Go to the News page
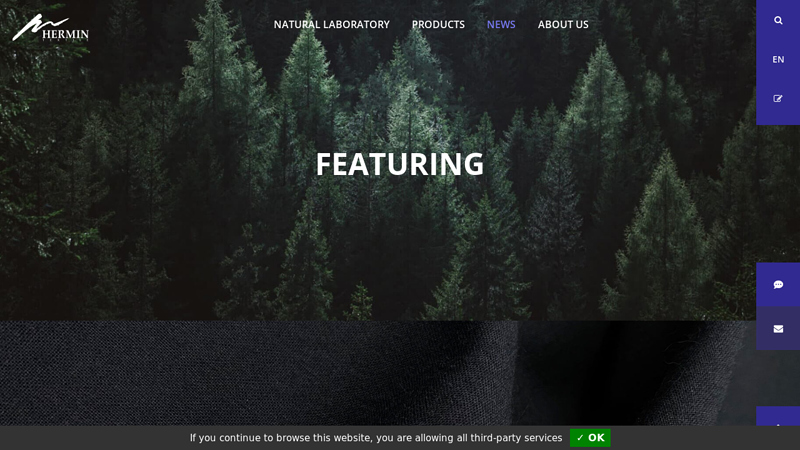Screen dimensions: 800x450 pos(501,24)
